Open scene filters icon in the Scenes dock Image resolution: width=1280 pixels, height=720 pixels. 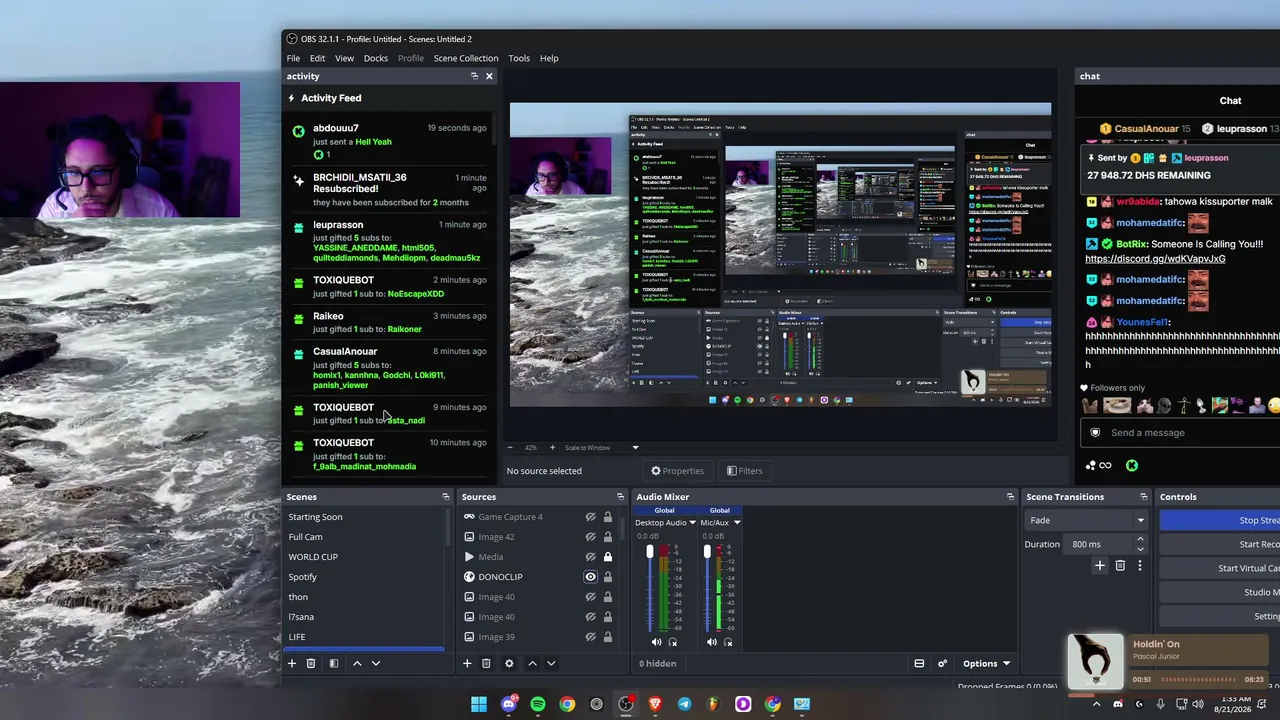(334, 663)
